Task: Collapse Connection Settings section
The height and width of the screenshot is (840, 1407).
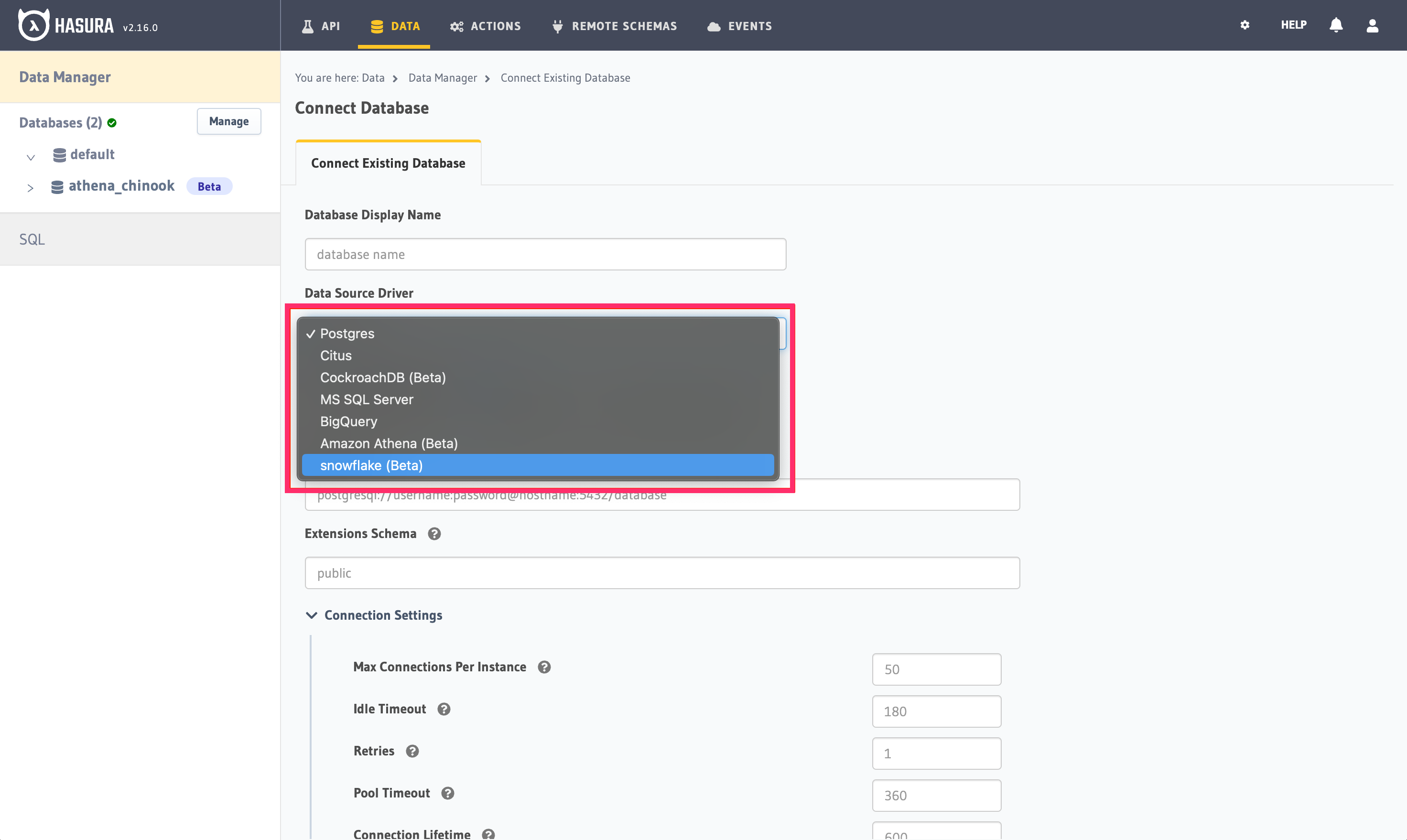Action: (312, 615)
